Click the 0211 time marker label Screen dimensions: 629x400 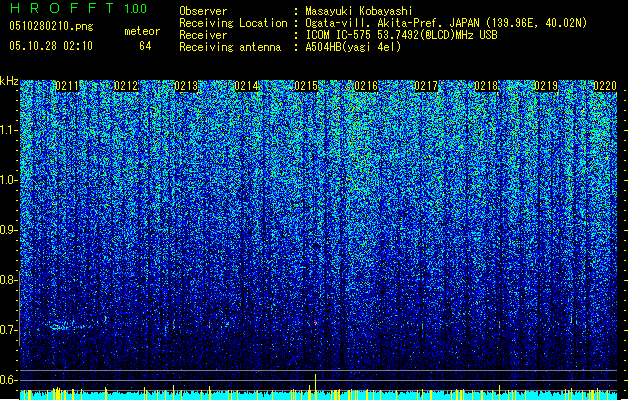coord(67,86)
